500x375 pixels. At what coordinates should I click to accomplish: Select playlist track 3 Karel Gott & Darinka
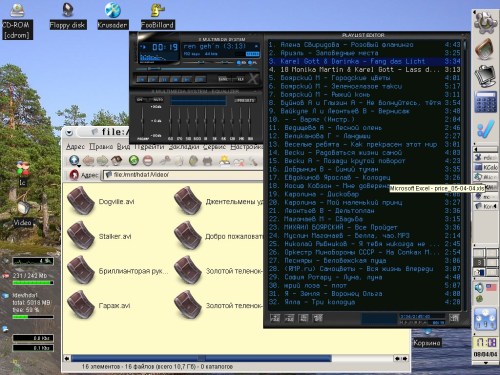(365, 61)
